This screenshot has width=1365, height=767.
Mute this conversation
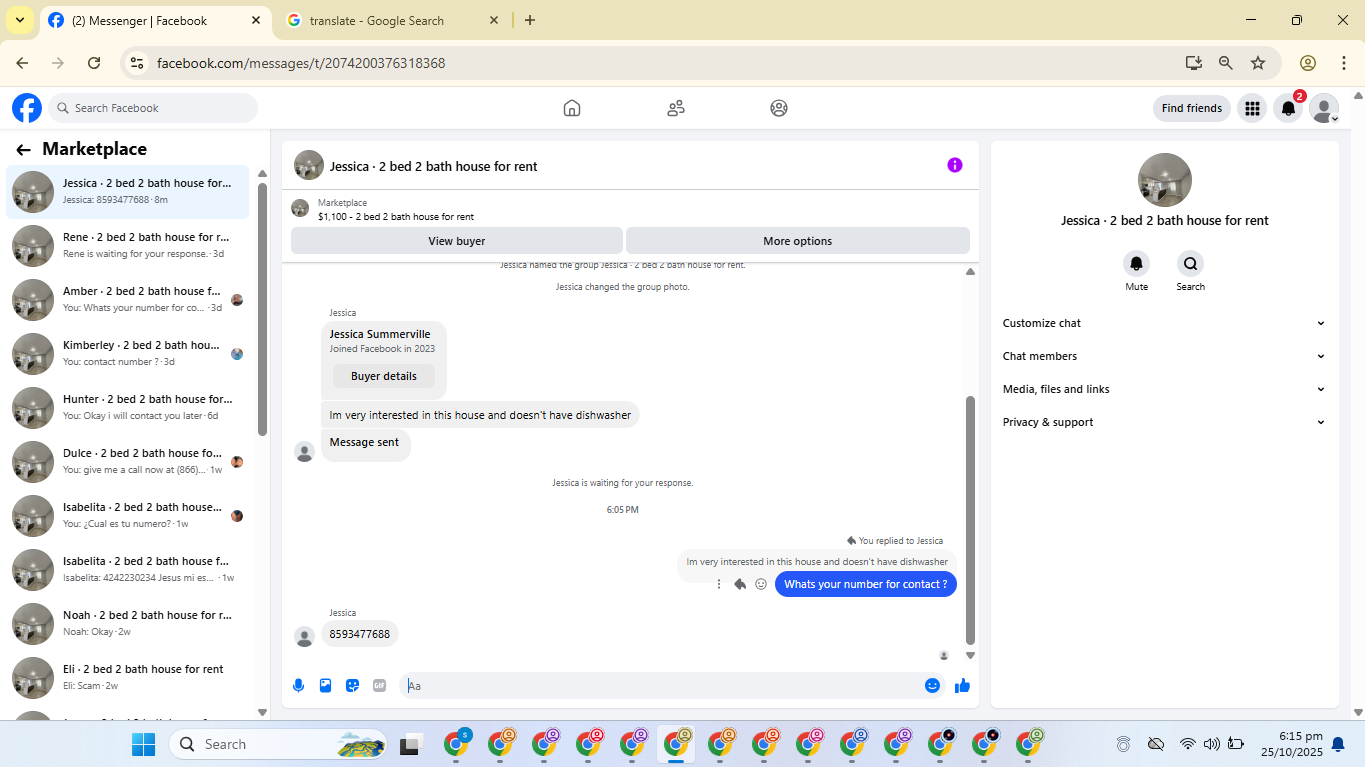(1136, 264)
